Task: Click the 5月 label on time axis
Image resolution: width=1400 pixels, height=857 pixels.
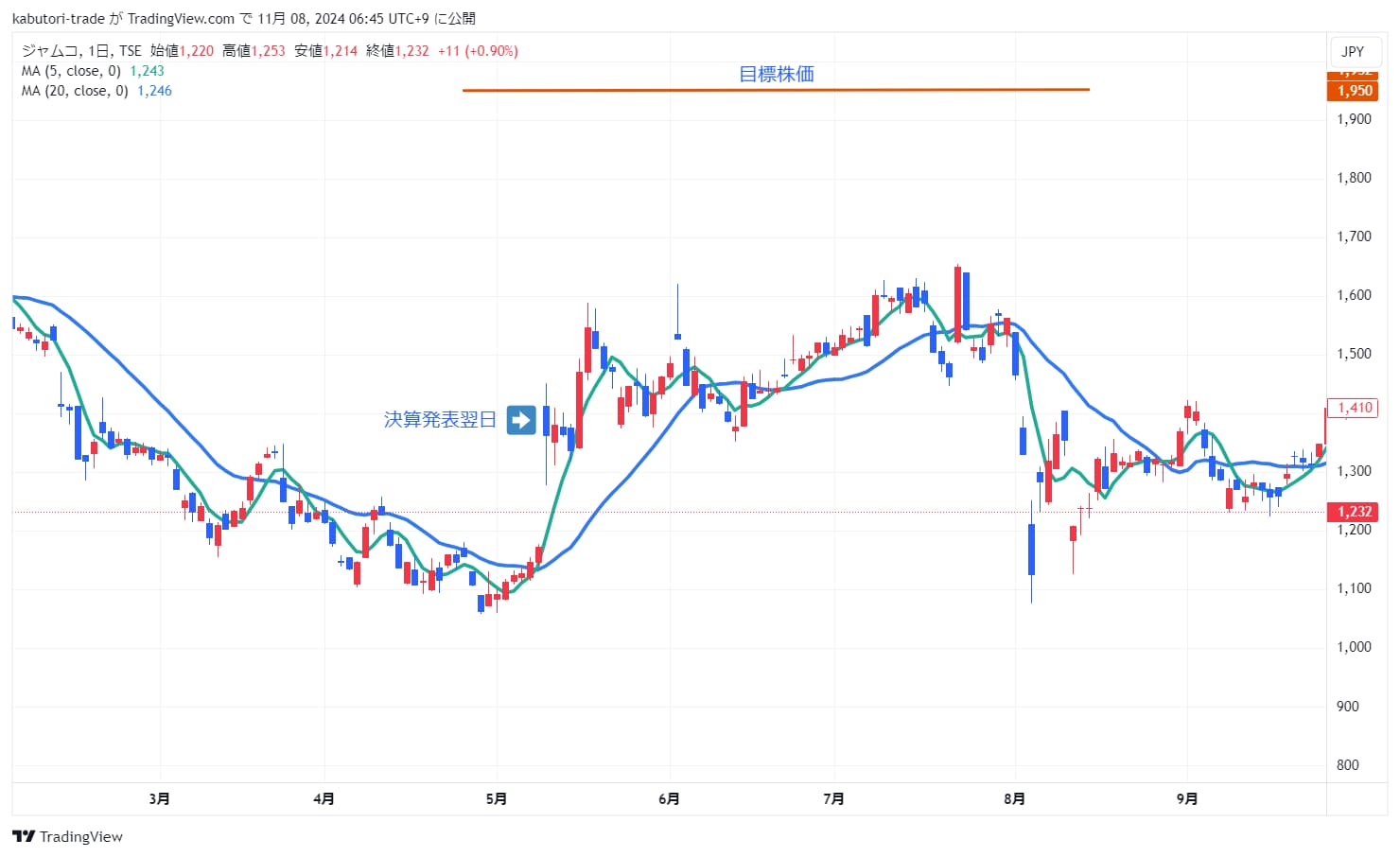Action: coord(497,799)
